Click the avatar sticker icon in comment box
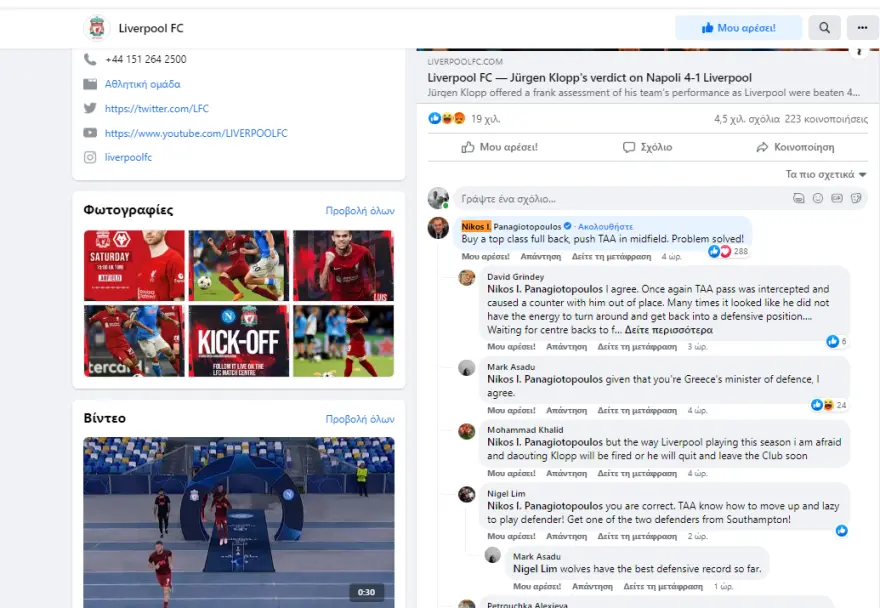 point(797,199)
